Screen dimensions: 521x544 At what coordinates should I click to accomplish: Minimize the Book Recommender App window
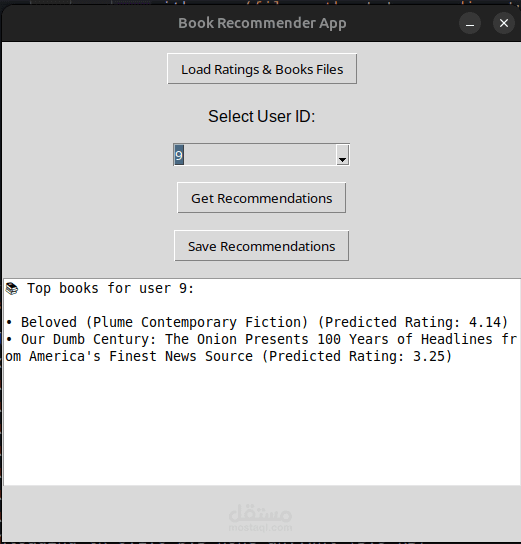pyautogui.click(x=470, y=23)
